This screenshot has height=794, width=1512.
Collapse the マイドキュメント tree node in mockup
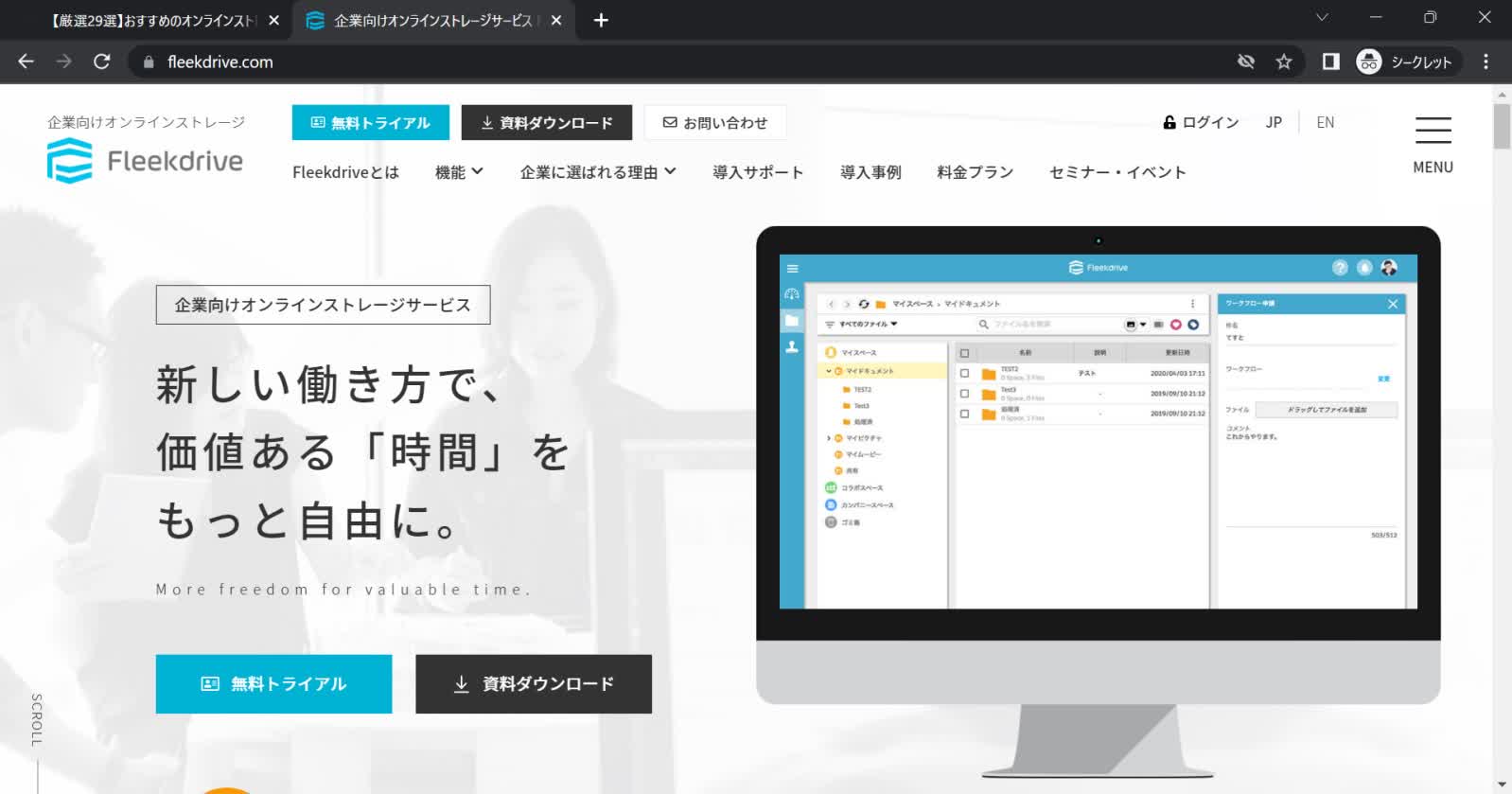pyautogui.click(x=828, y=372)
